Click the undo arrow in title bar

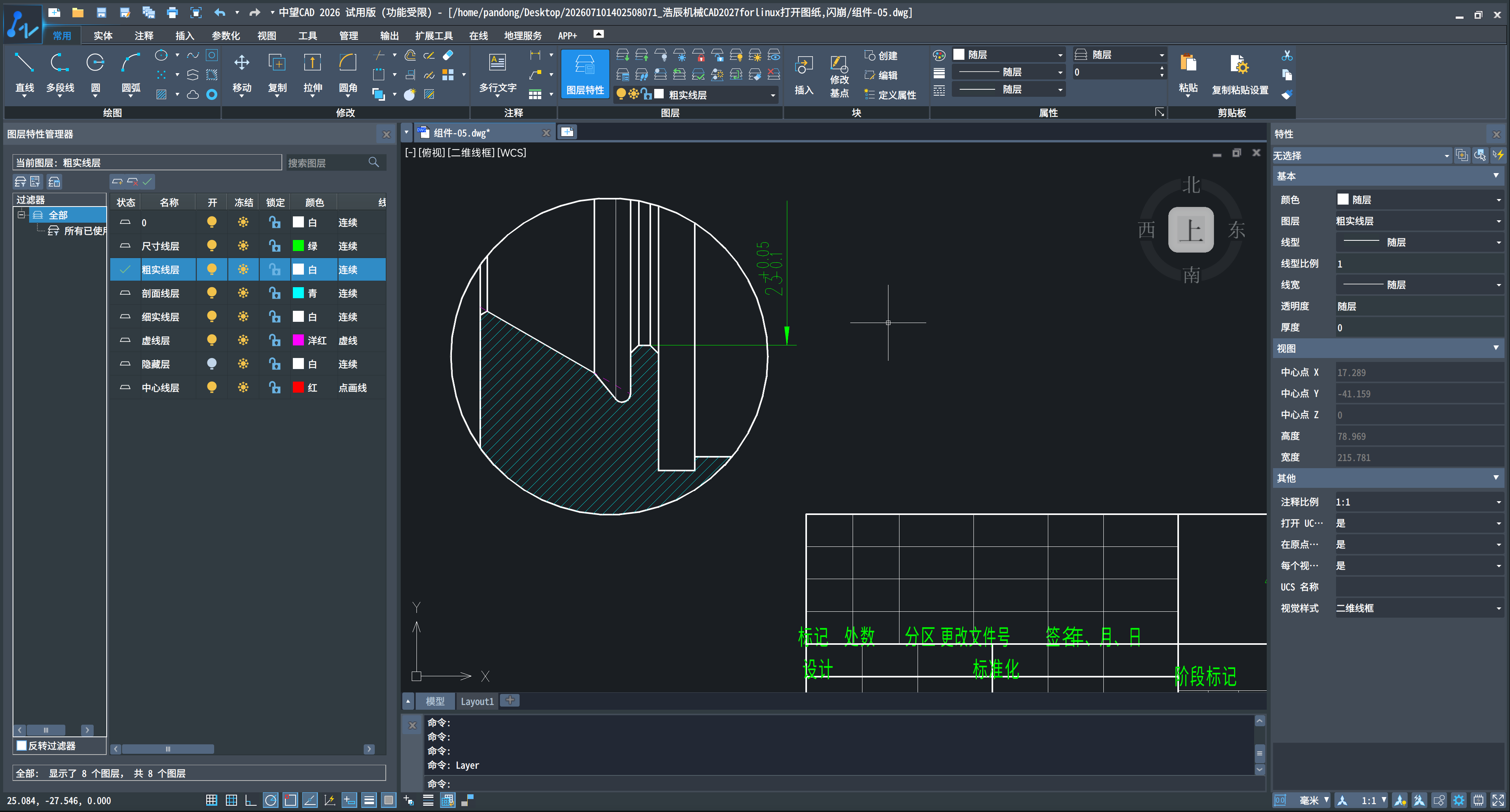pos(220,12)
